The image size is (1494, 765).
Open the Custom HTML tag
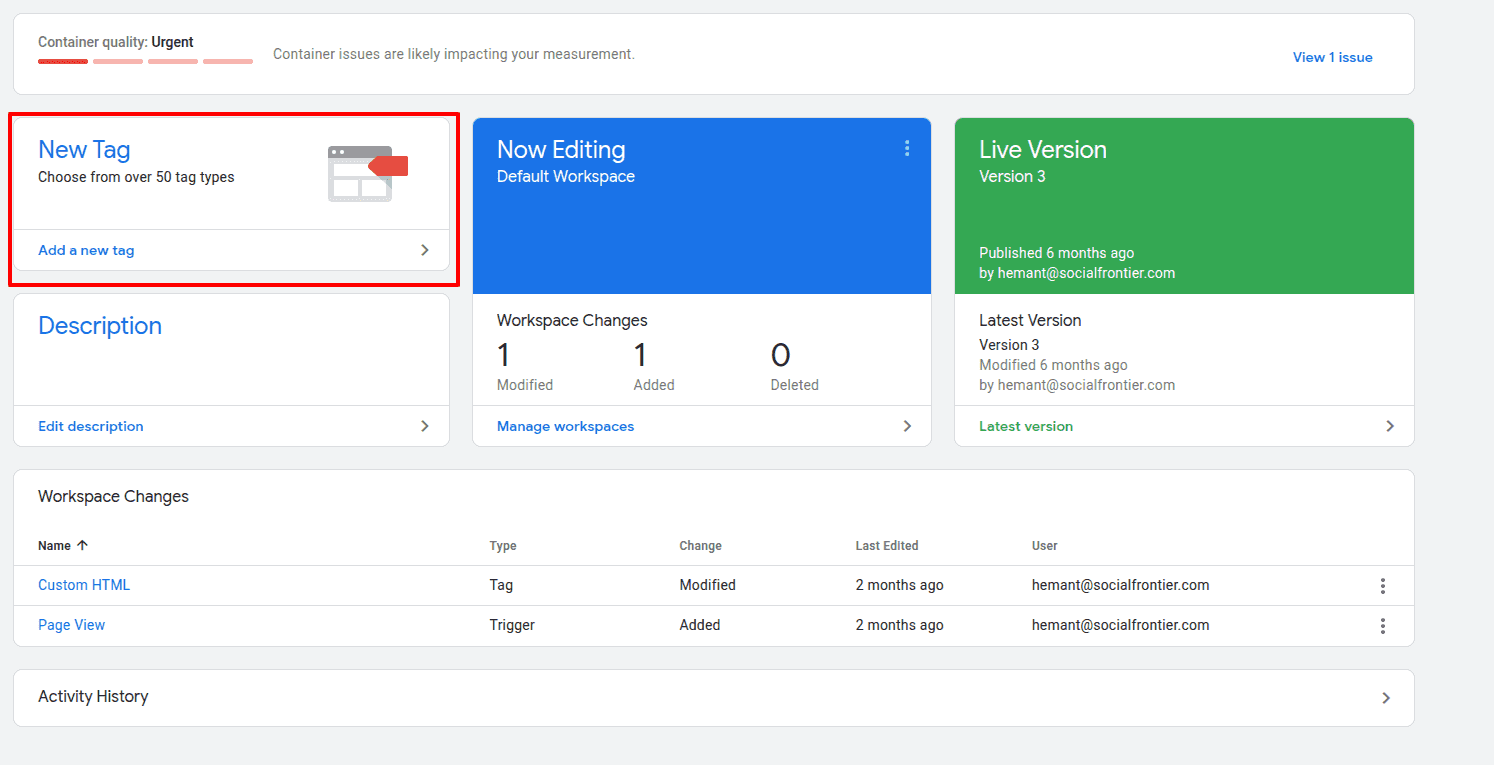84,585
